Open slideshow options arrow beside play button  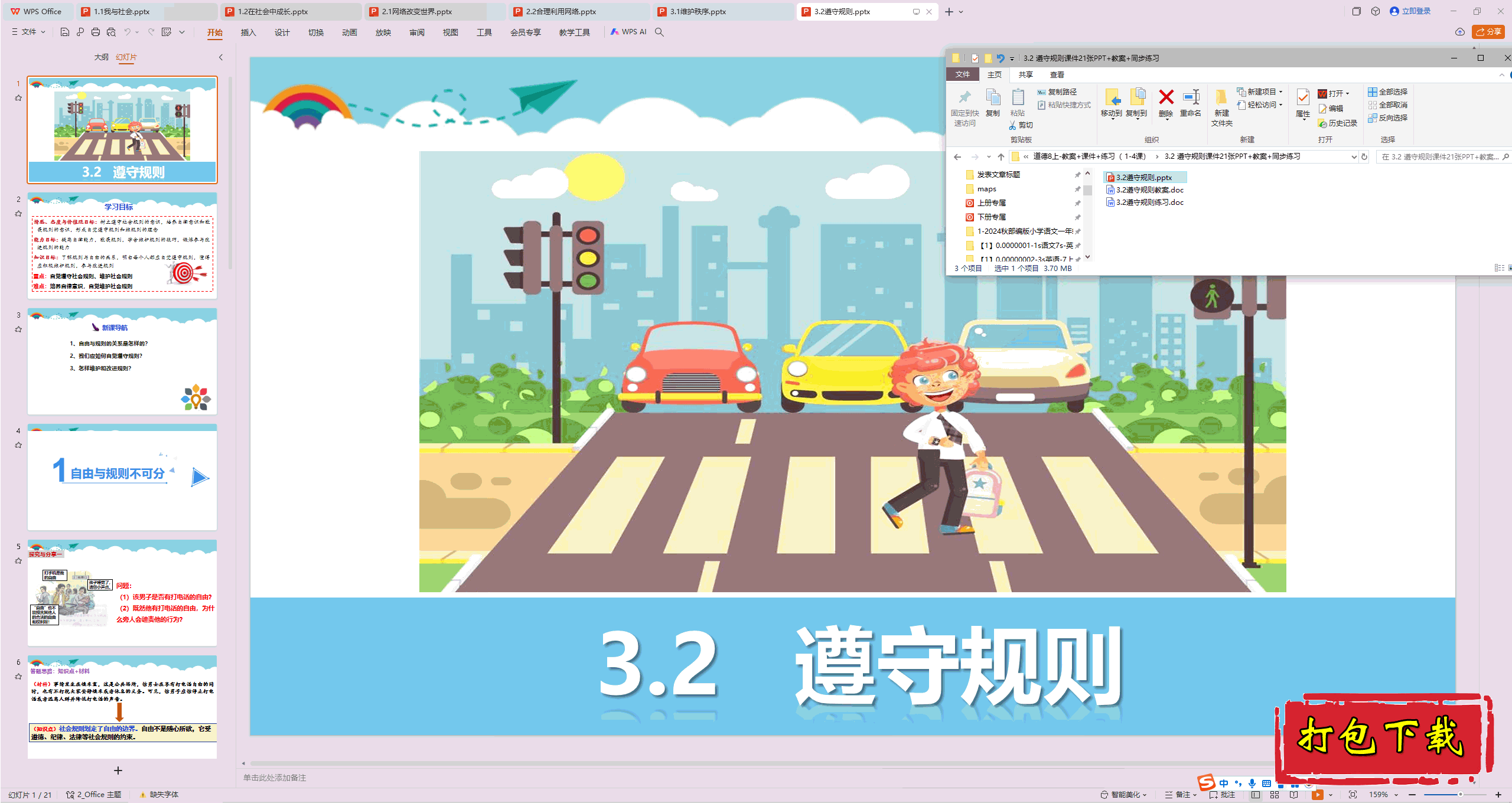[1331, 795]
